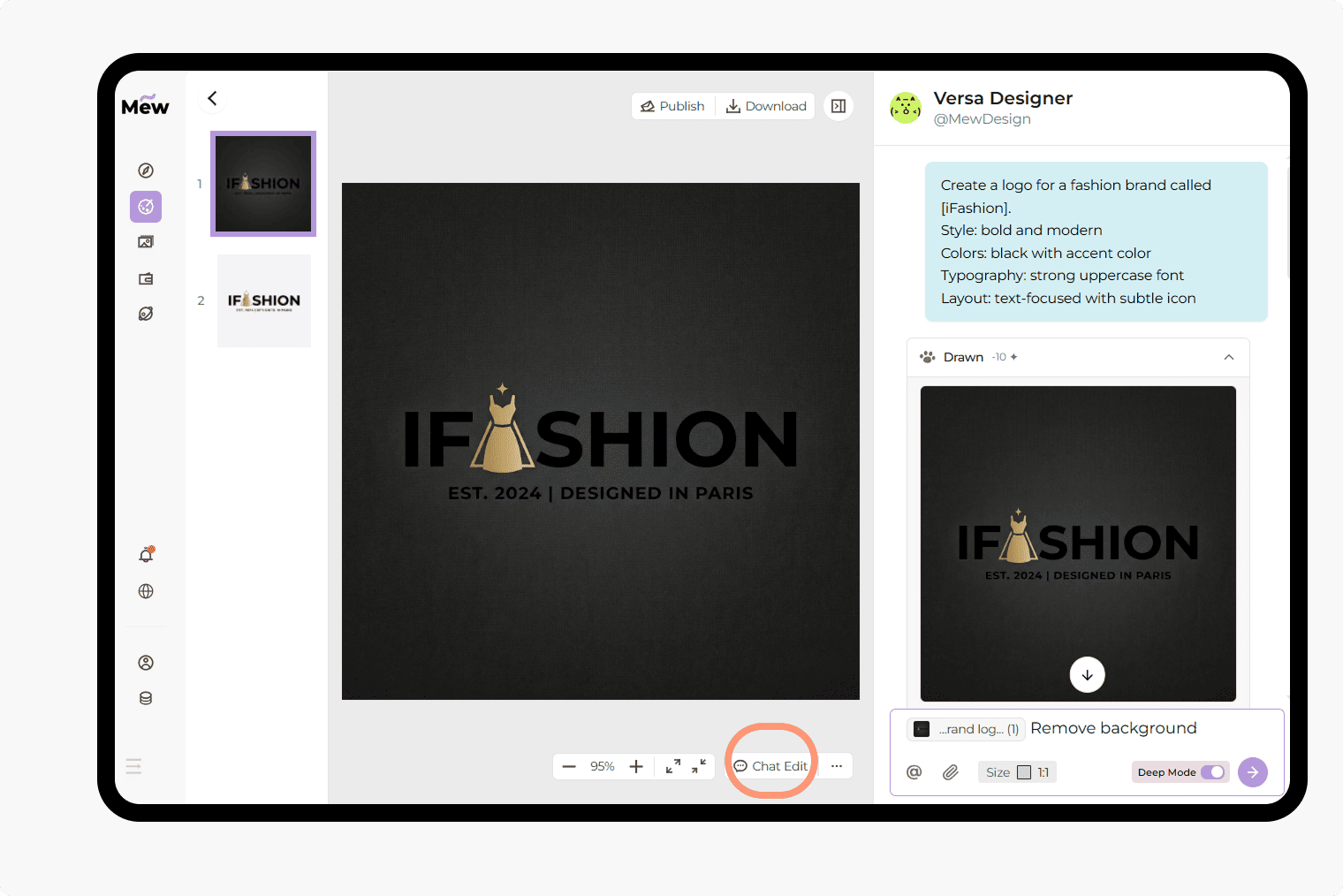Viewport: 1343px width, 896px height.
Task: Open the three-dots more options menu
Action: coord(836,766)
